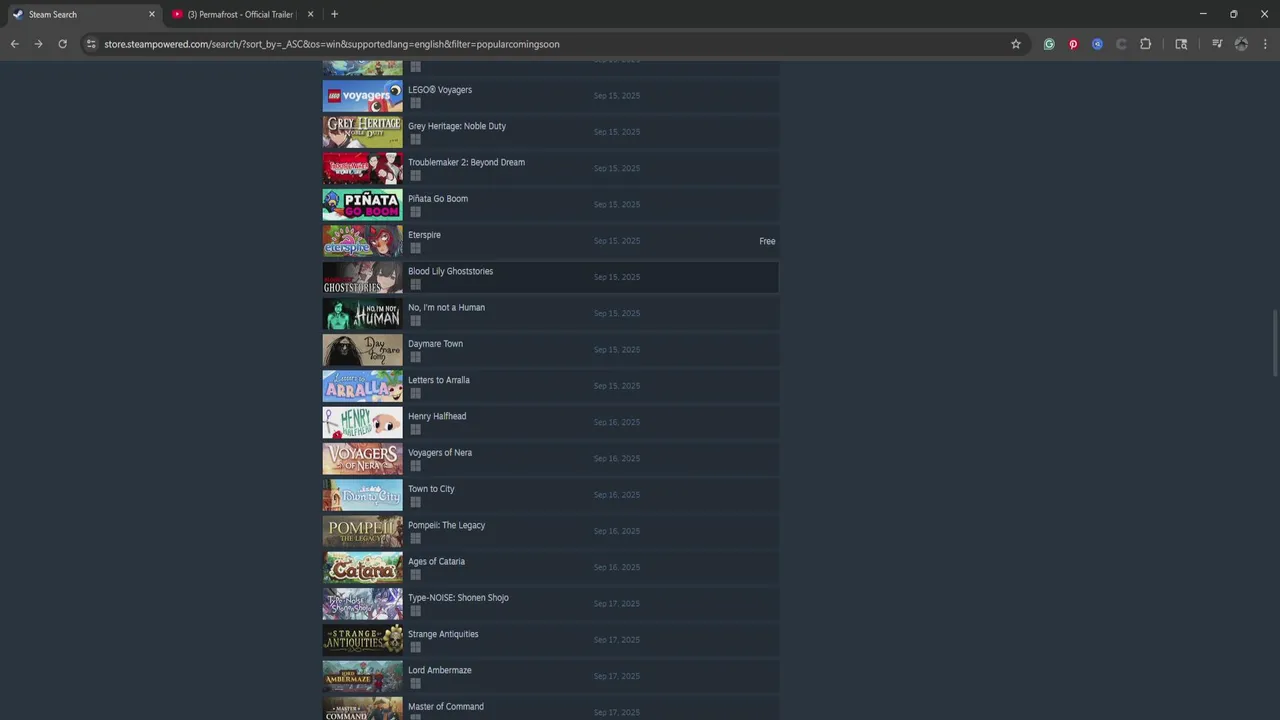Viewport: 1280px width, 720px height.
Task: Open the grey C extension icon
Action: (1121, 44)
